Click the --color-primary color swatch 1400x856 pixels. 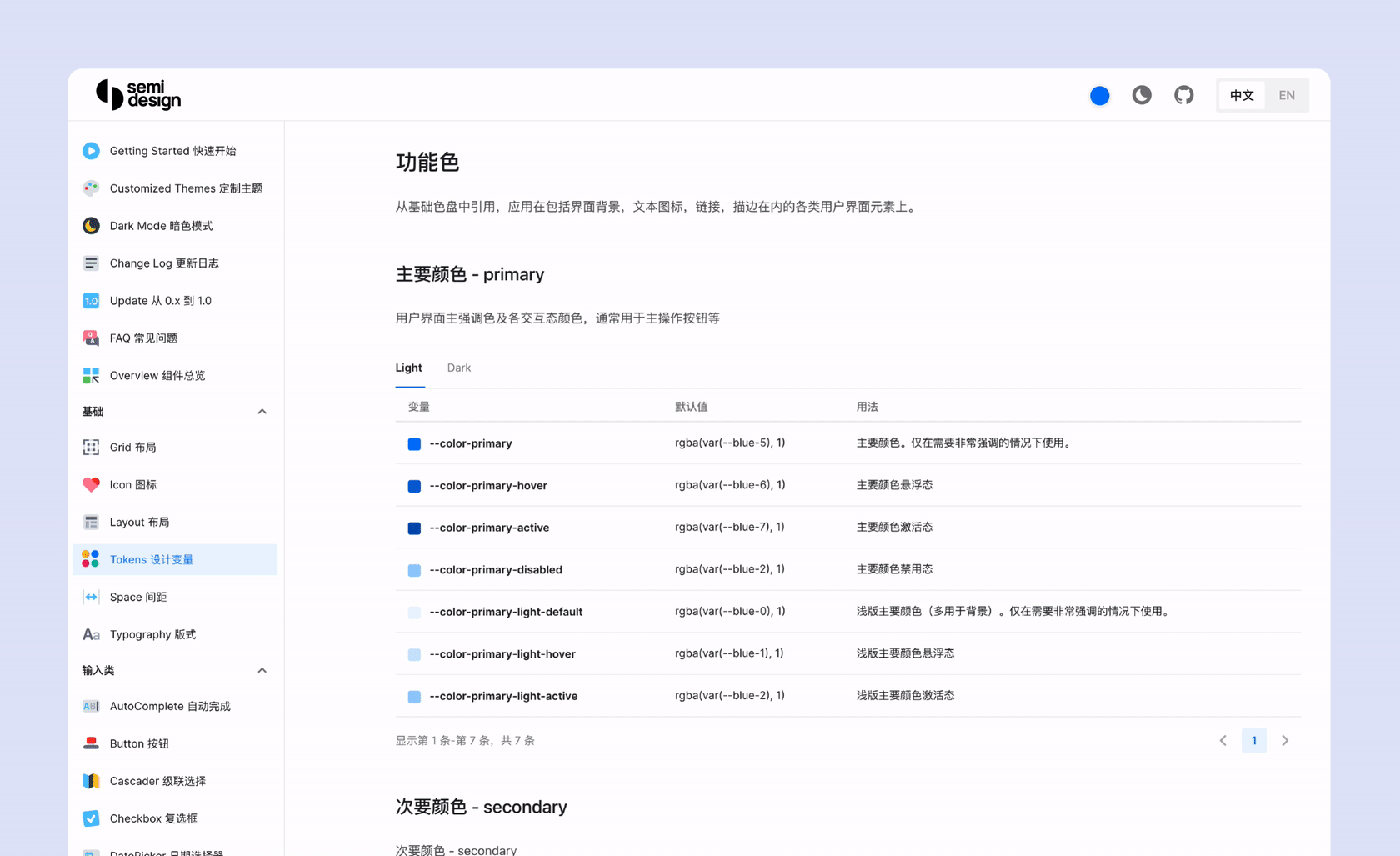click(414, 444)
